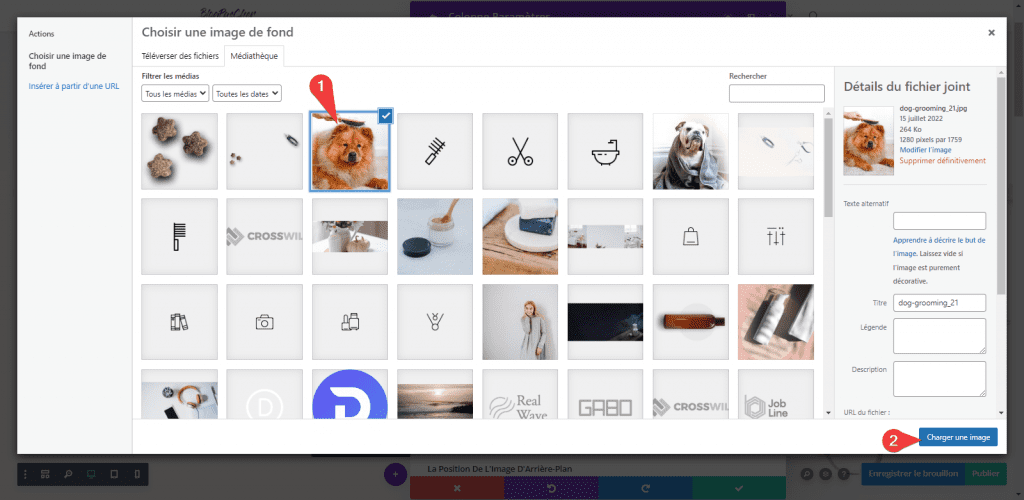
Task: Switch to the Médiathèque tab
Action: (254, 56)
